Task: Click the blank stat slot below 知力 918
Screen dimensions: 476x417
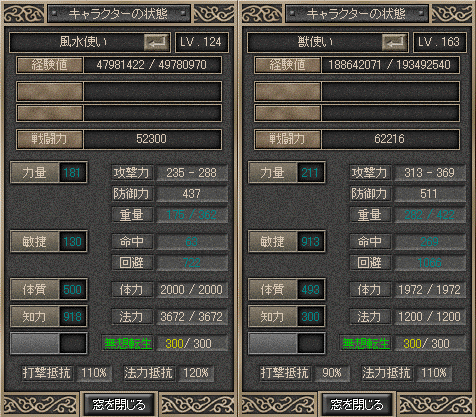Action: click(x=49, y=343)
